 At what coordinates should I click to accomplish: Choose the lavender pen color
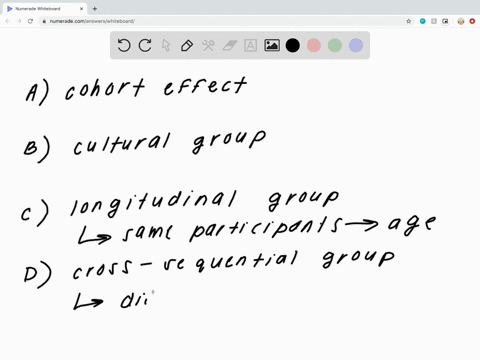356,45
